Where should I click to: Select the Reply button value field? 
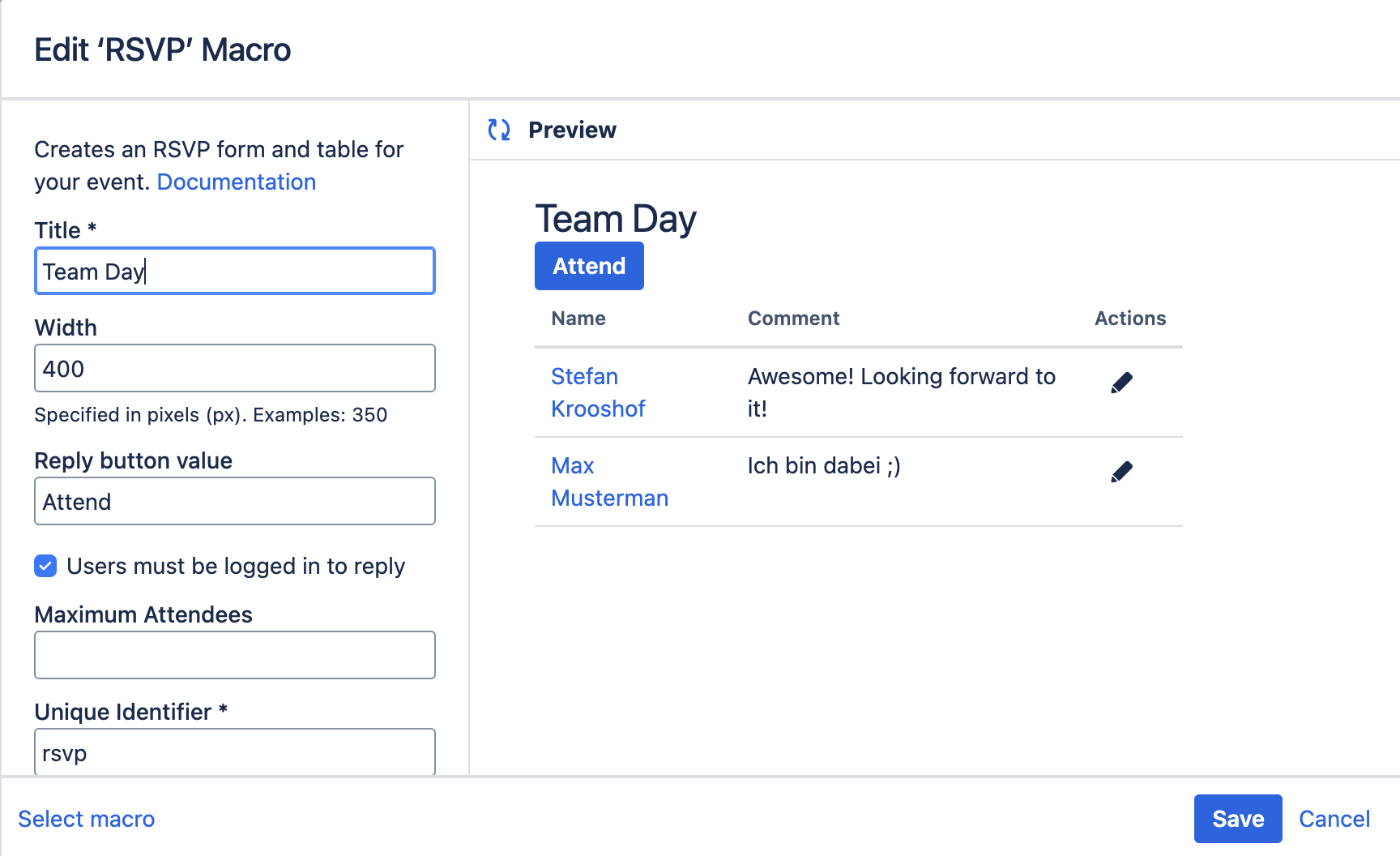click(235, 501)
